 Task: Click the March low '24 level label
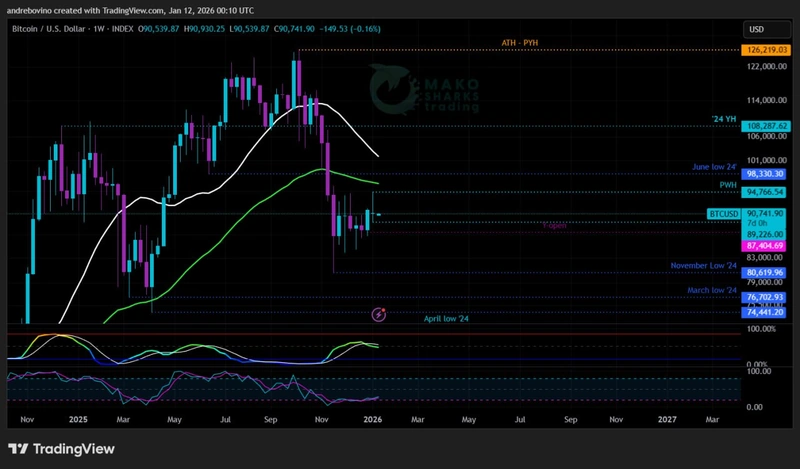click(x=711, y=290)
